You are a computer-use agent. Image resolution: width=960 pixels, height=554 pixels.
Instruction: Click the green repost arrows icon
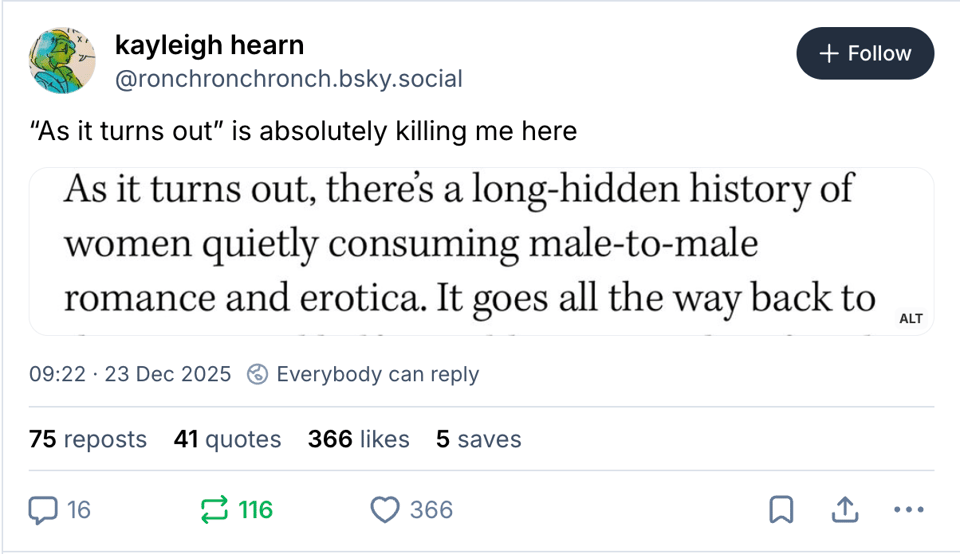(x=214, y=510)
